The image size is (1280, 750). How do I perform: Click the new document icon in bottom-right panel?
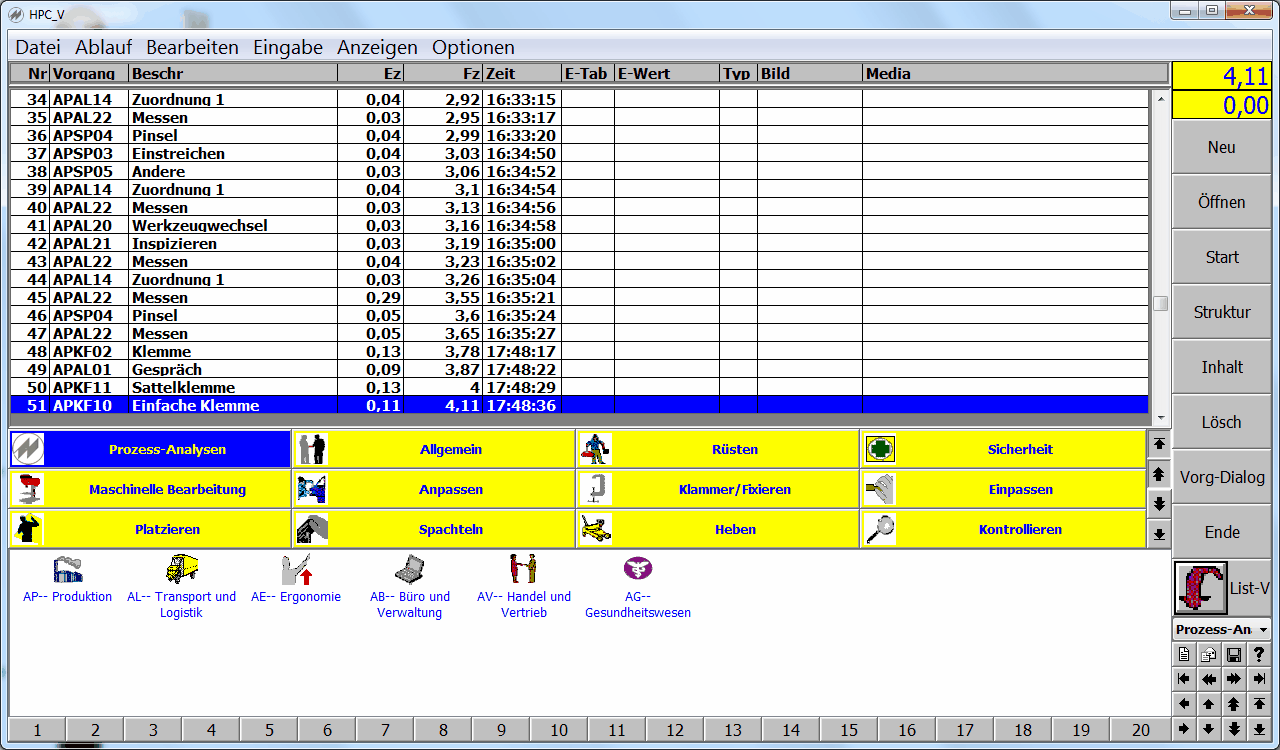coord(1184,655)
